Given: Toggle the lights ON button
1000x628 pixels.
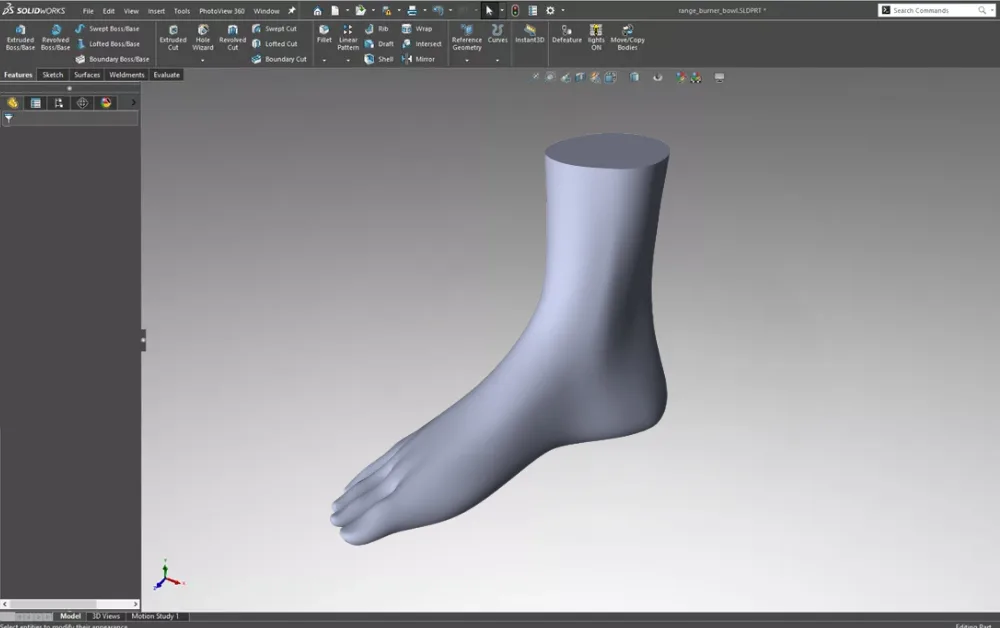Looking at the screenshot, I should click(x=596, y=37).
